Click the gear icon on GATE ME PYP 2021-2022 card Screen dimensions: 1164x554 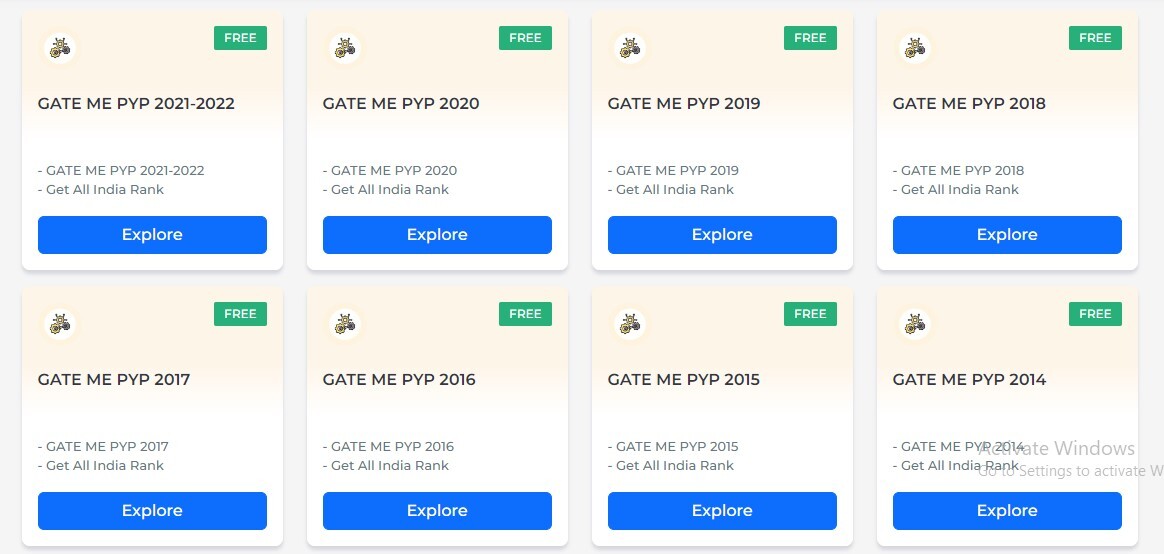pos(59,48)
